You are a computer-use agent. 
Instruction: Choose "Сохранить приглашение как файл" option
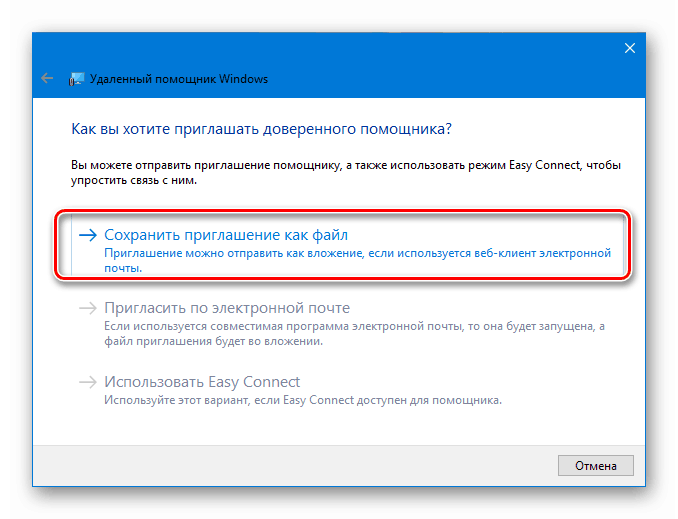[x=226, y=234]
